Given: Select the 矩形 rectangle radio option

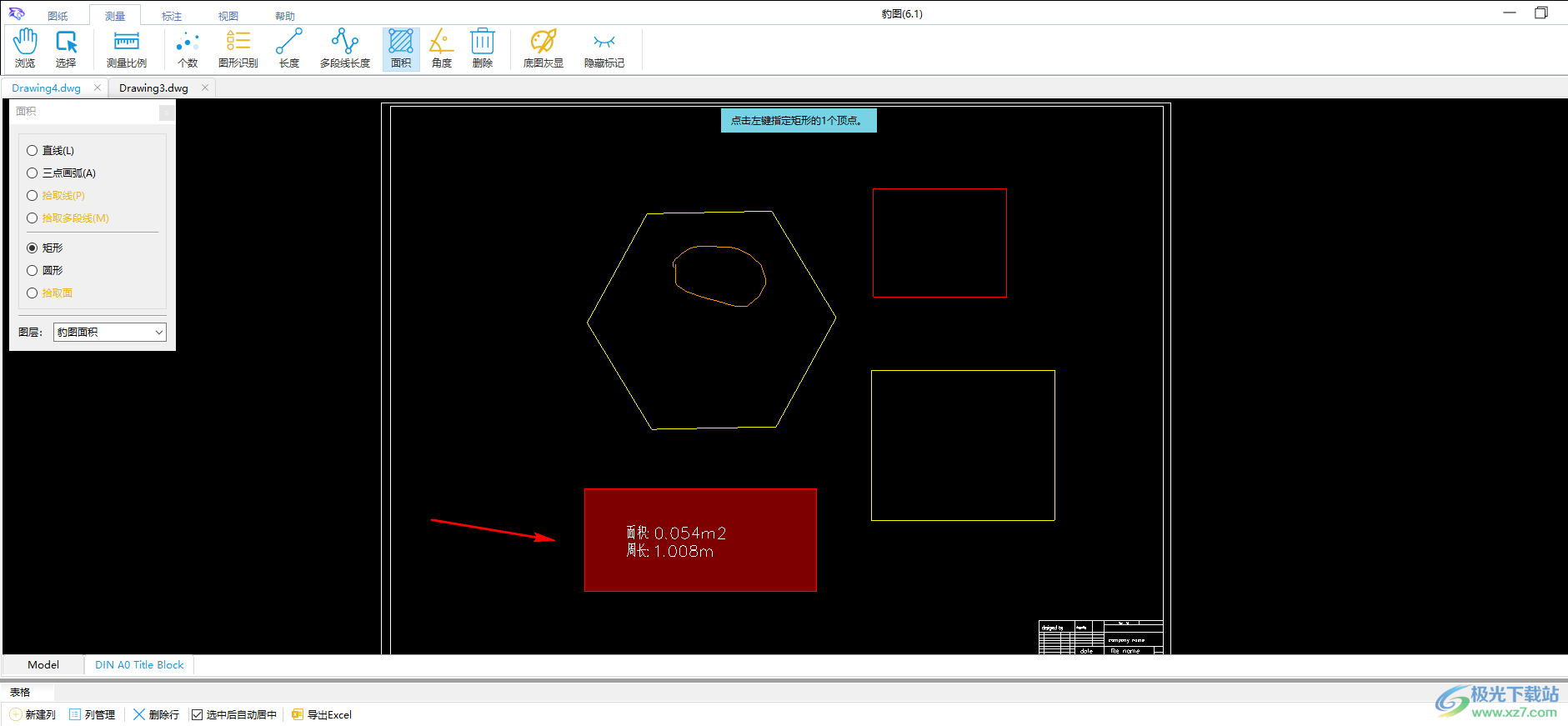Looking at the screenshot, I should [x=33, y=248].
